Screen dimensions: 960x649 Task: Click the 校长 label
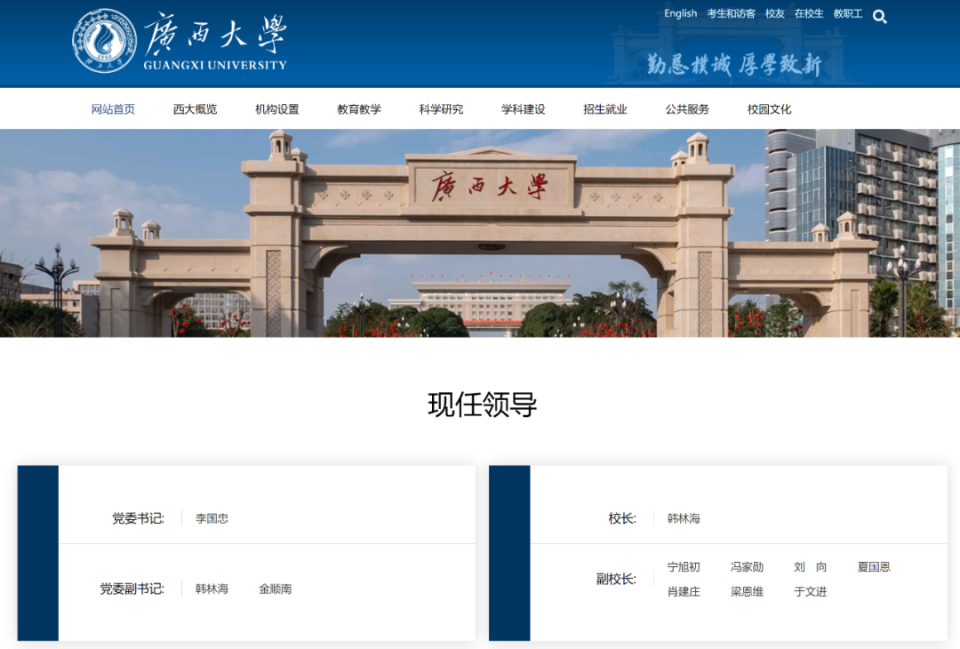click(x=622, y=518)
